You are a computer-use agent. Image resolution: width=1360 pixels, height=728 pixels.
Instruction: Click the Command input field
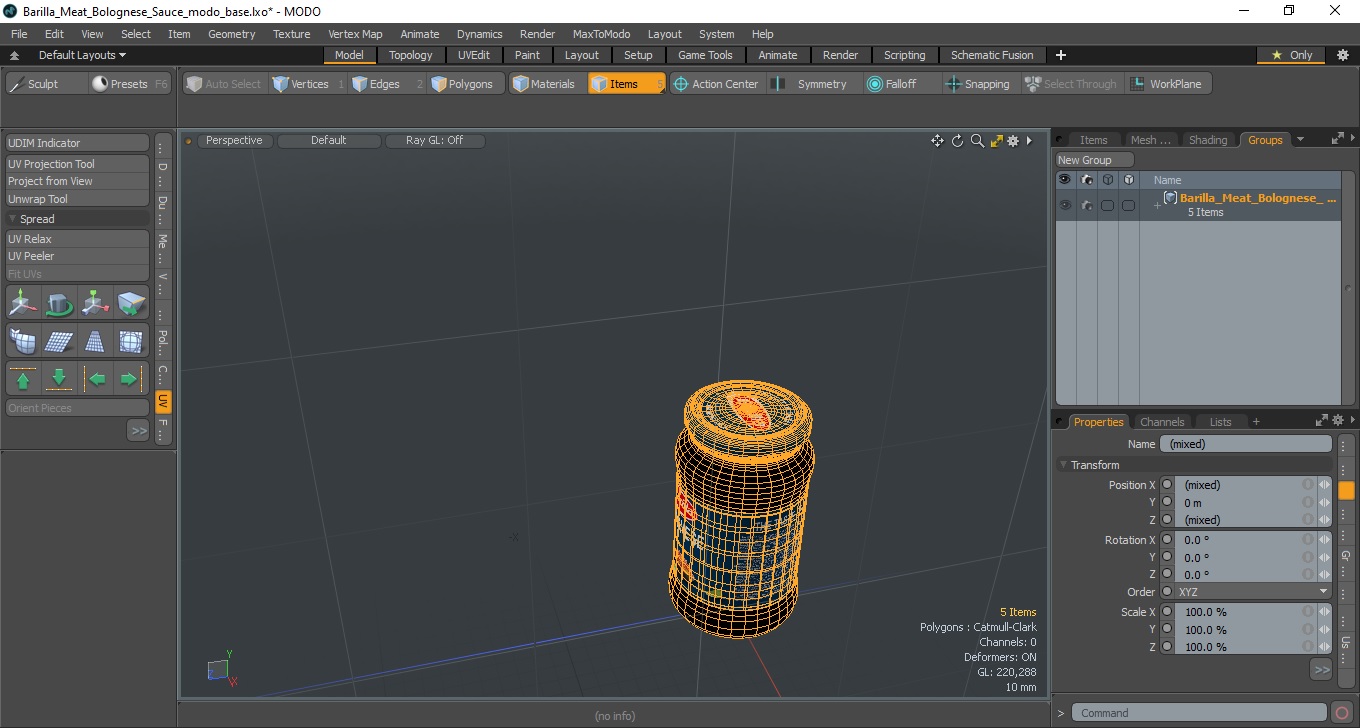pos(1200,713)
